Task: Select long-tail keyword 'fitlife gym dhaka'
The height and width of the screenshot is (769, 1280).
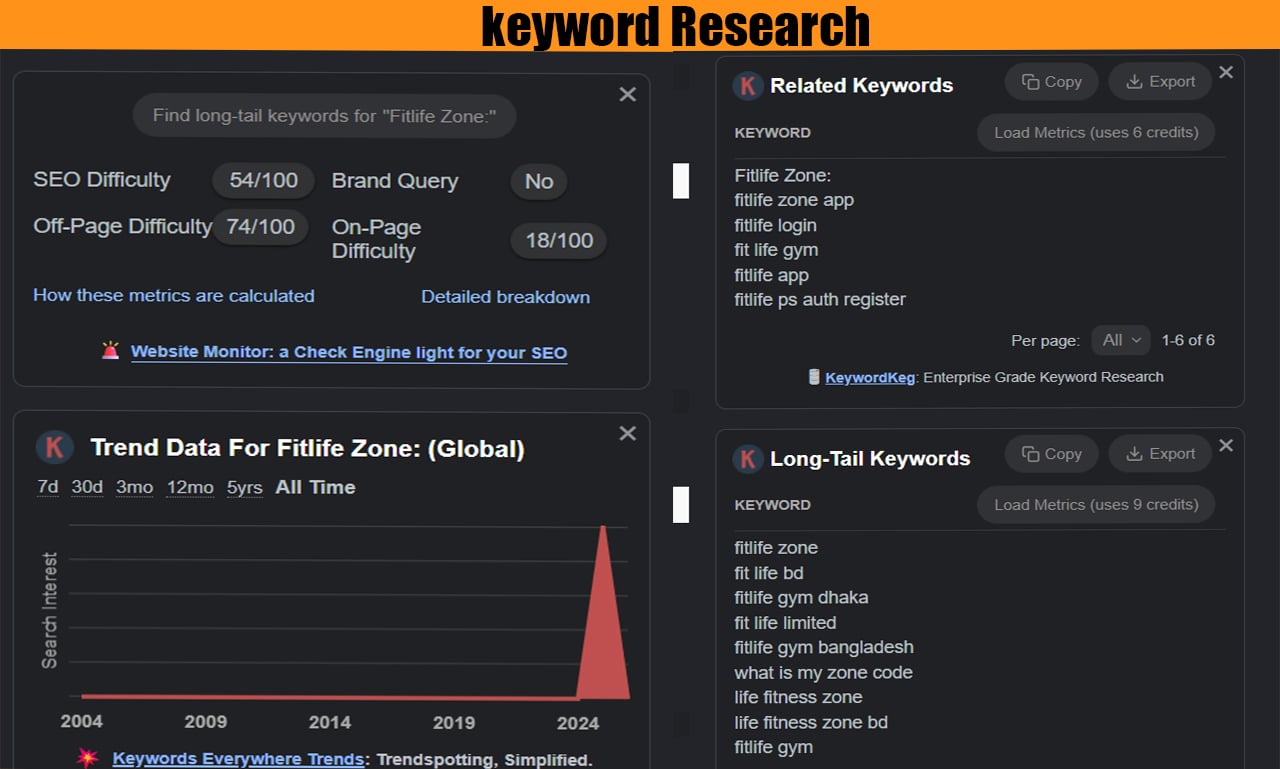Action: click(801, 598)
